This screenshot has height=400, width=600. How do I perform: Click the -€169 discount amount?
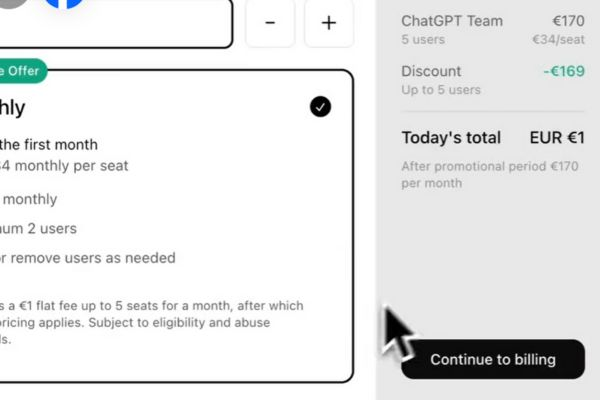pos(564,71)
